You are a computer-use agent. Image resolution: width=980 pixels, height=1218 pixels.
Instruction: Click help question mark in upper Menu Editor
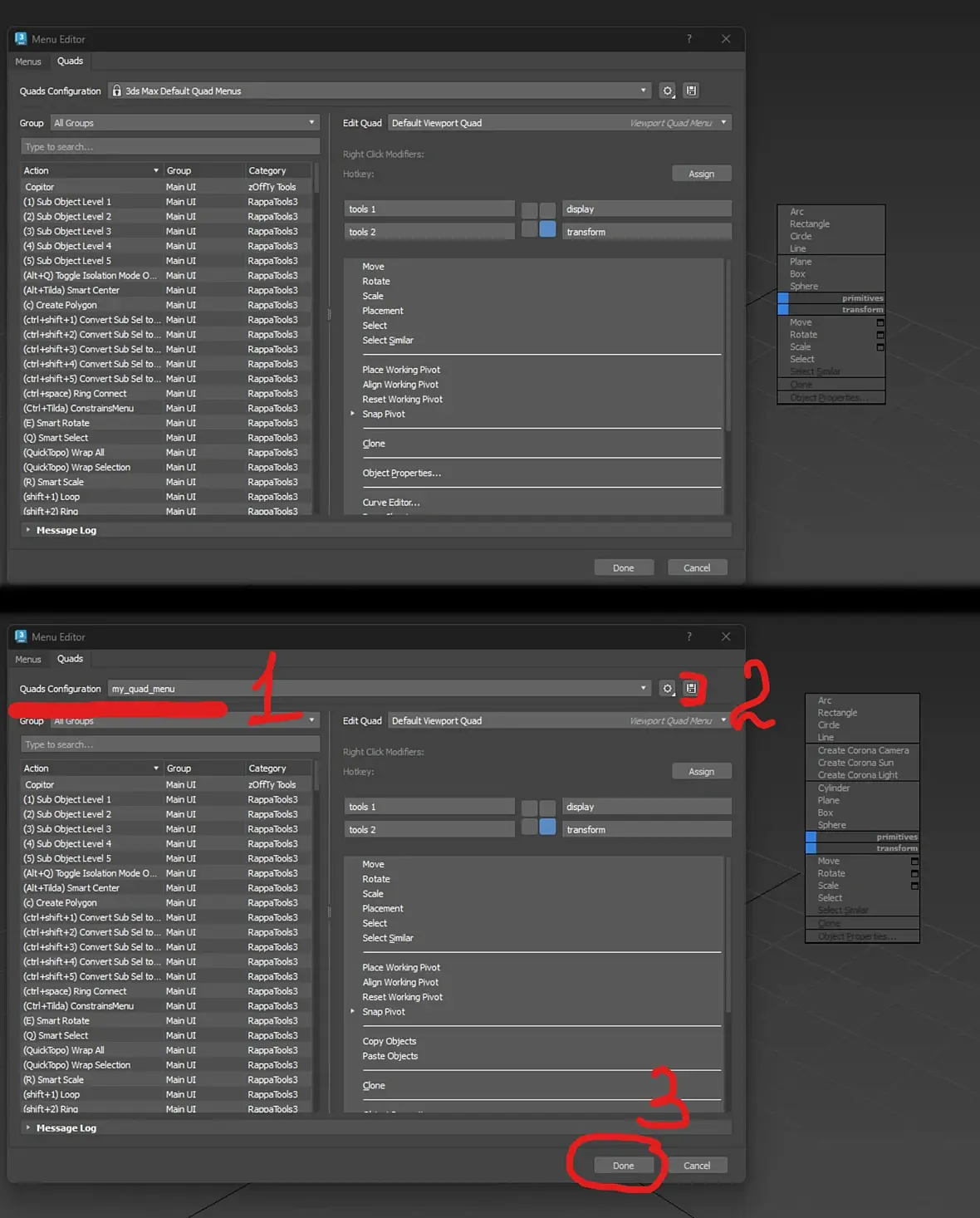tap(688, 39)
